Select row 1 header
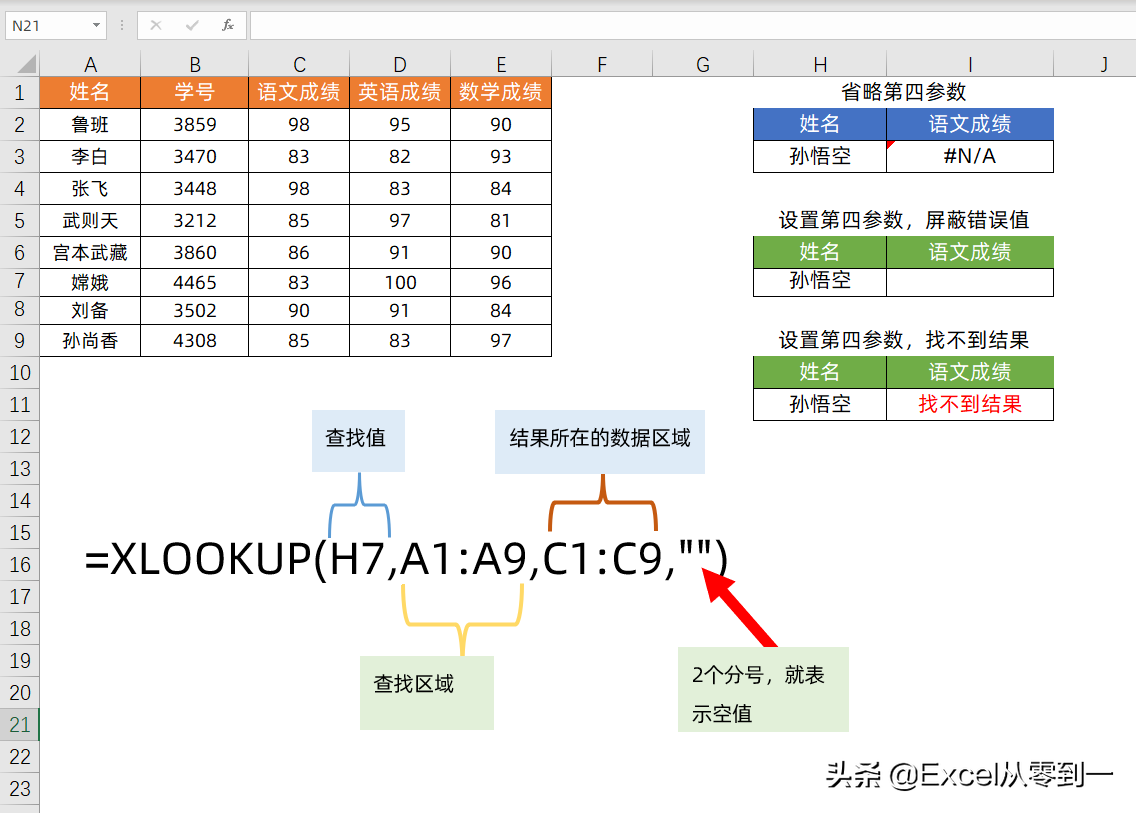The image size is (1136, 813). pos(20,92)
